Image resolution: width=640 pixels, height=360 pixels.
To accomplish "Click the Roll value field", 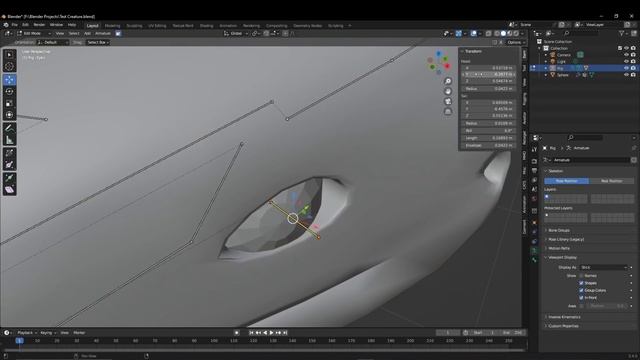I will click(488, 131).
